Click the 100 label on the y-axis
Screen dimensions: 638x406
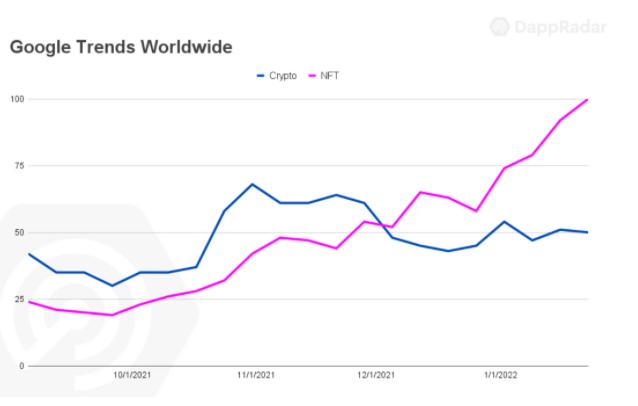17,99
